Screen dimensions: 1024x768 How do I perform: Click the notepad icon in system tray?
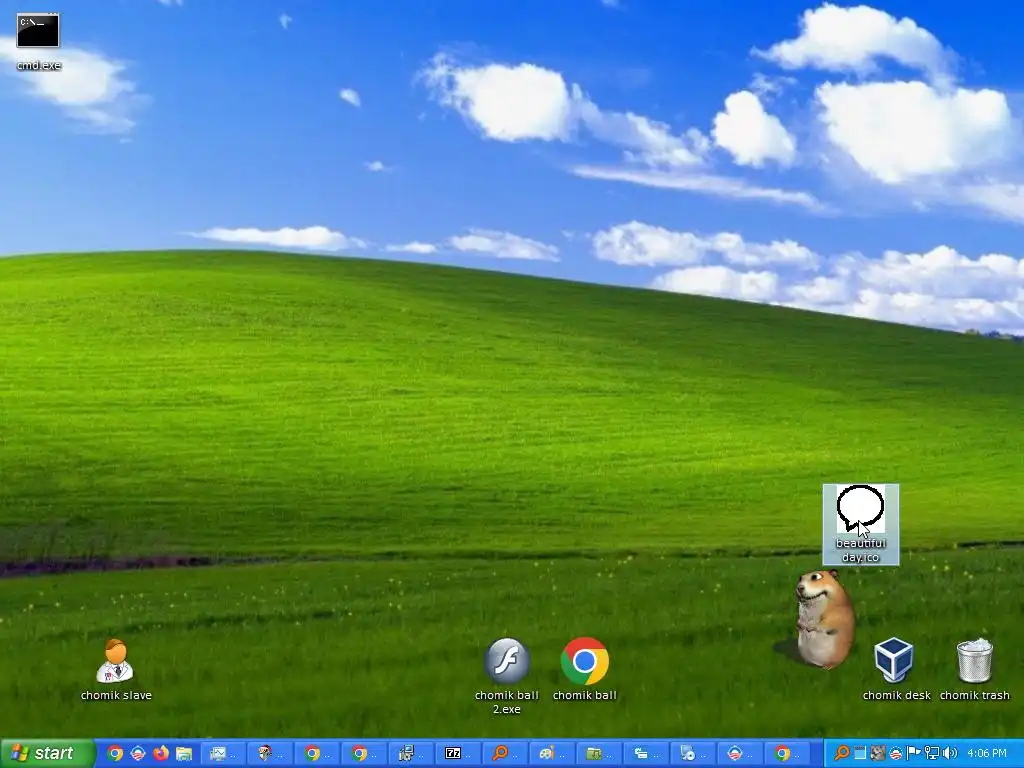click(x=860, y=754)
